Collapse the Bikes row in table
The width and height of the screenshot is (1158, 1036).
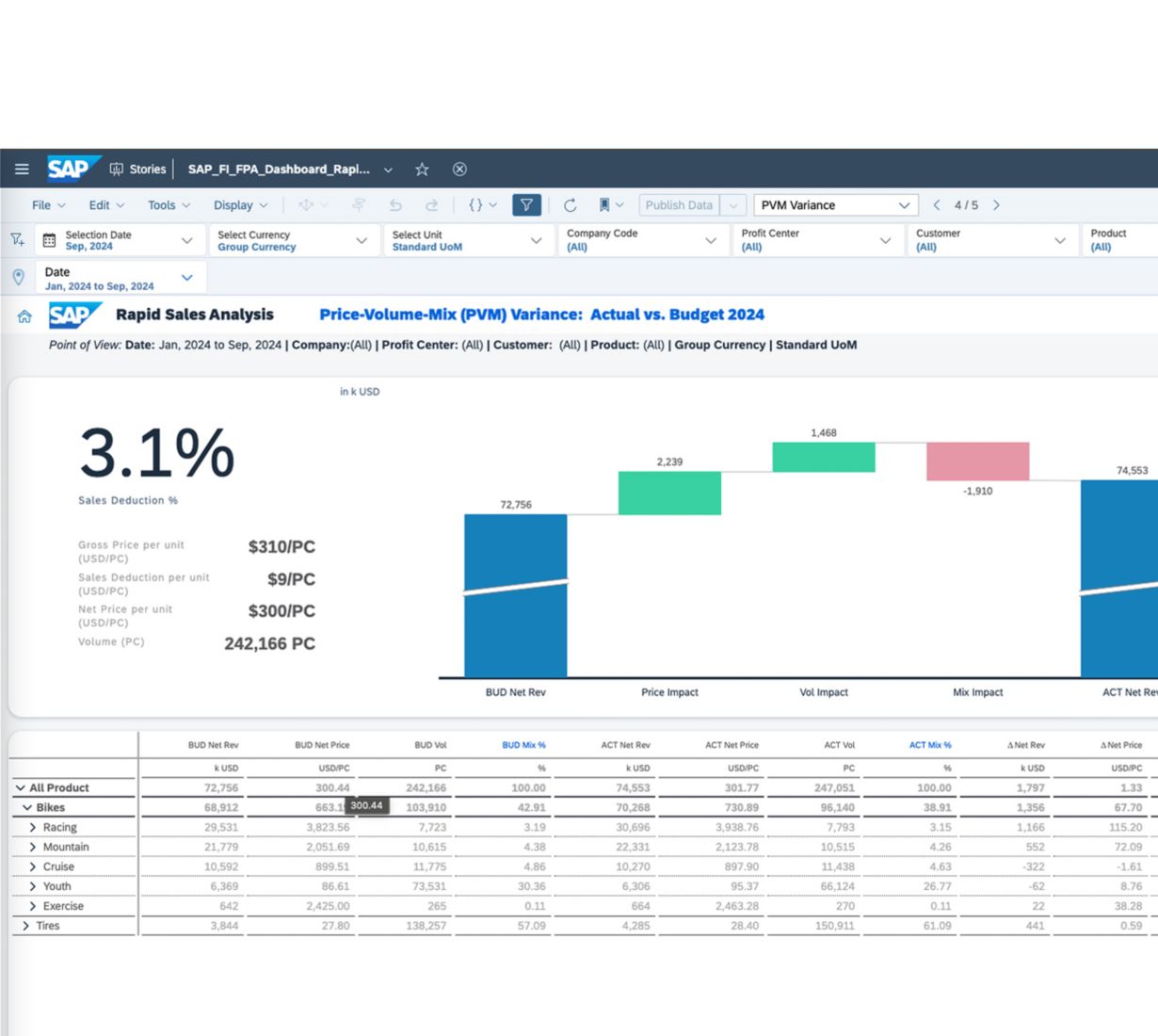point(27,808)
